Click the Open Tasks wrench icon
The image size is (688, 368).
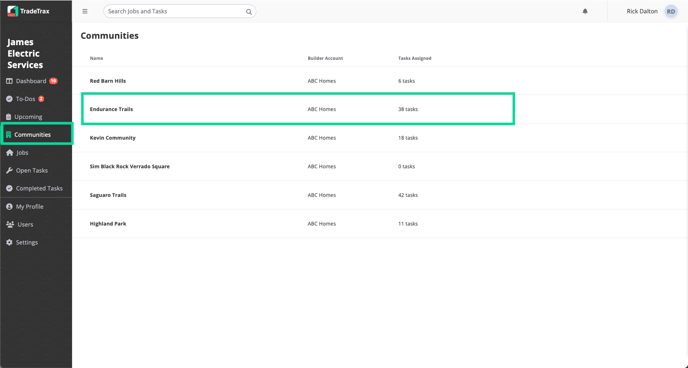(x=9, y=171)
